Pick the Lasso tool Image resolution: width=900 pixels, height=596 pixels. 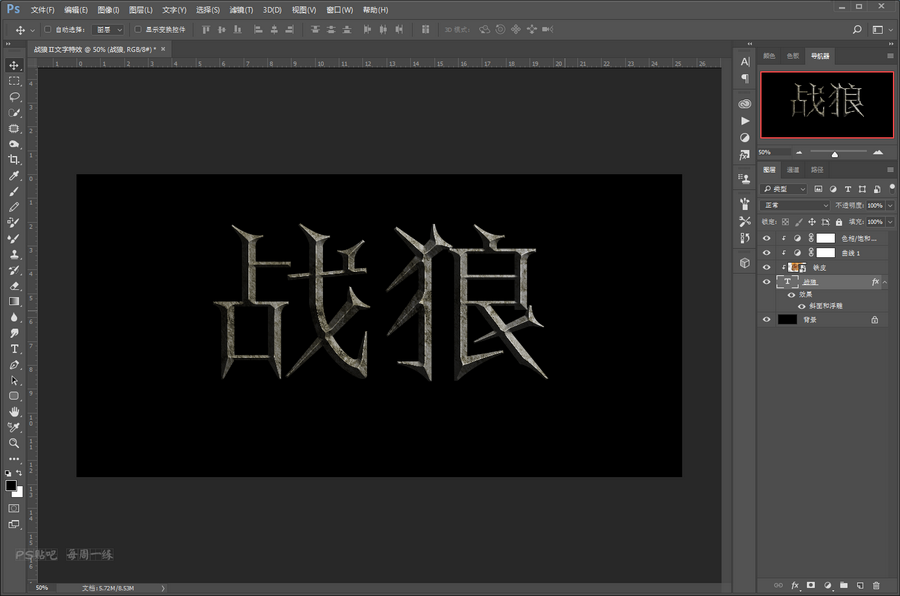click(14, 97)
